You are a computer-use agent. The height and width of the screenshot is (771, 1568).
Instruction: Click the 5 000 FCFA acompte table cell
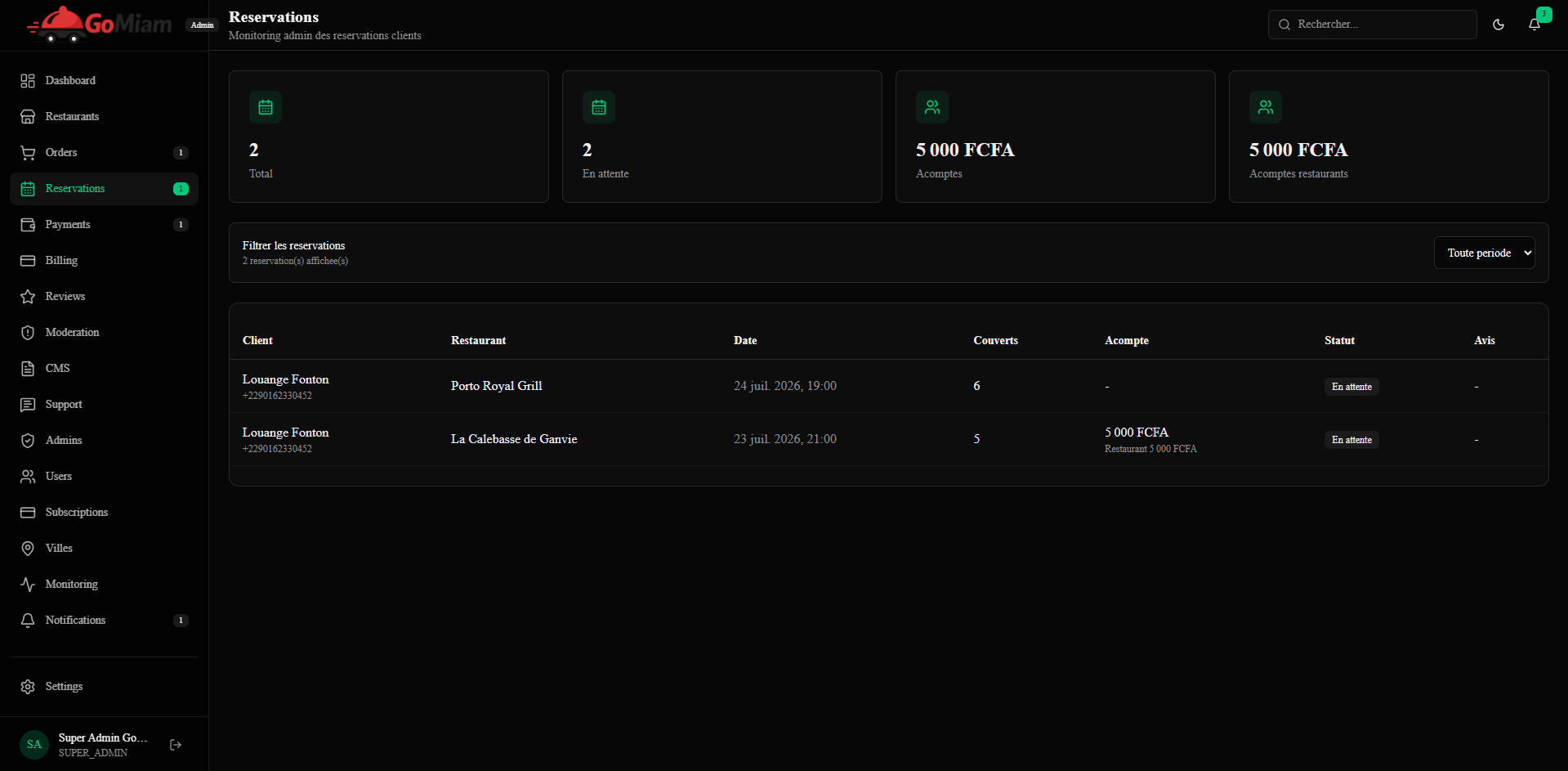click(1137, 433)
